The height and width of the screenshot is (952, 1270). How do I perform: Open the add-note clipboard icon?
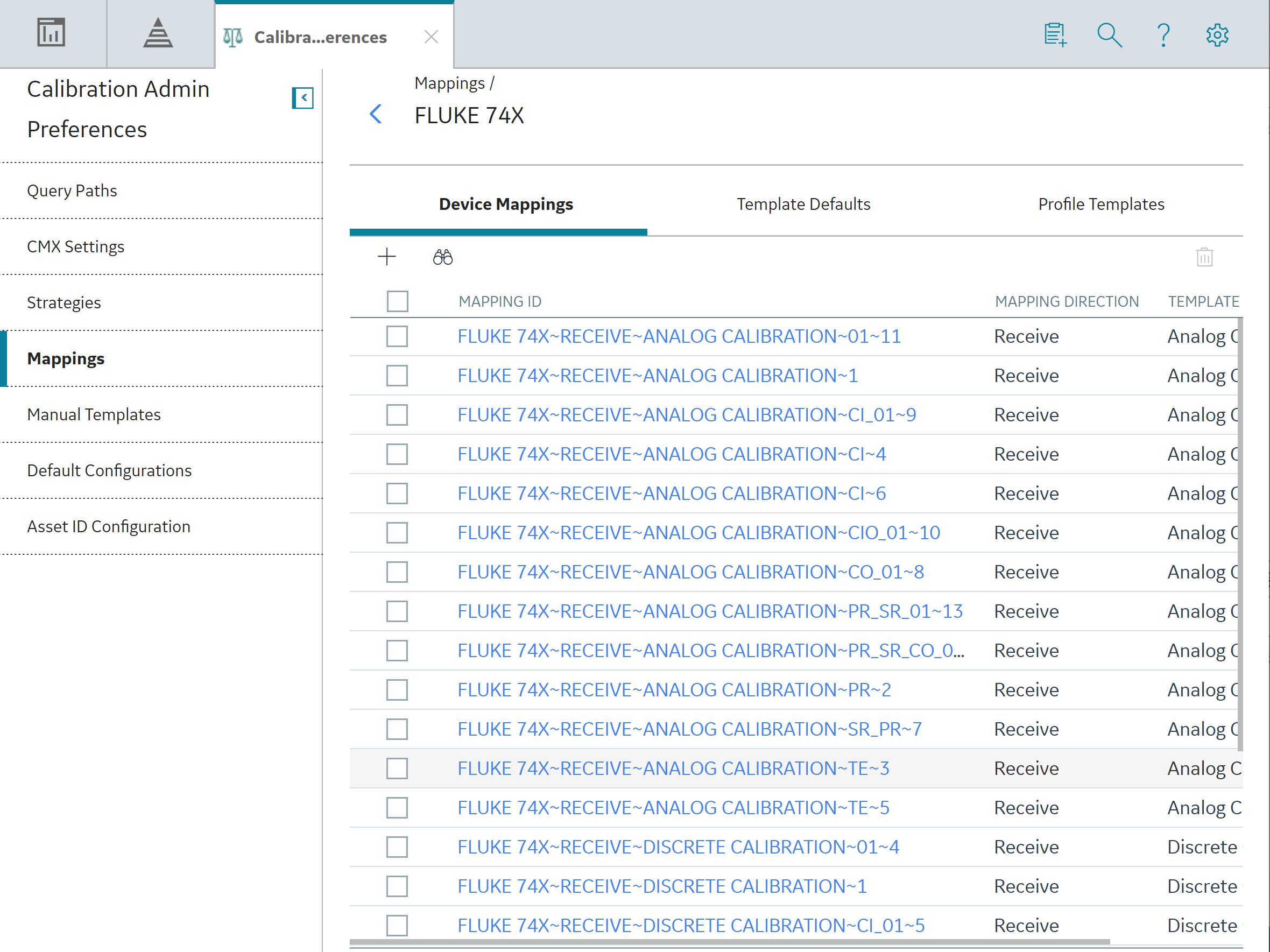pyautogui.click(x=1055, y=36)
